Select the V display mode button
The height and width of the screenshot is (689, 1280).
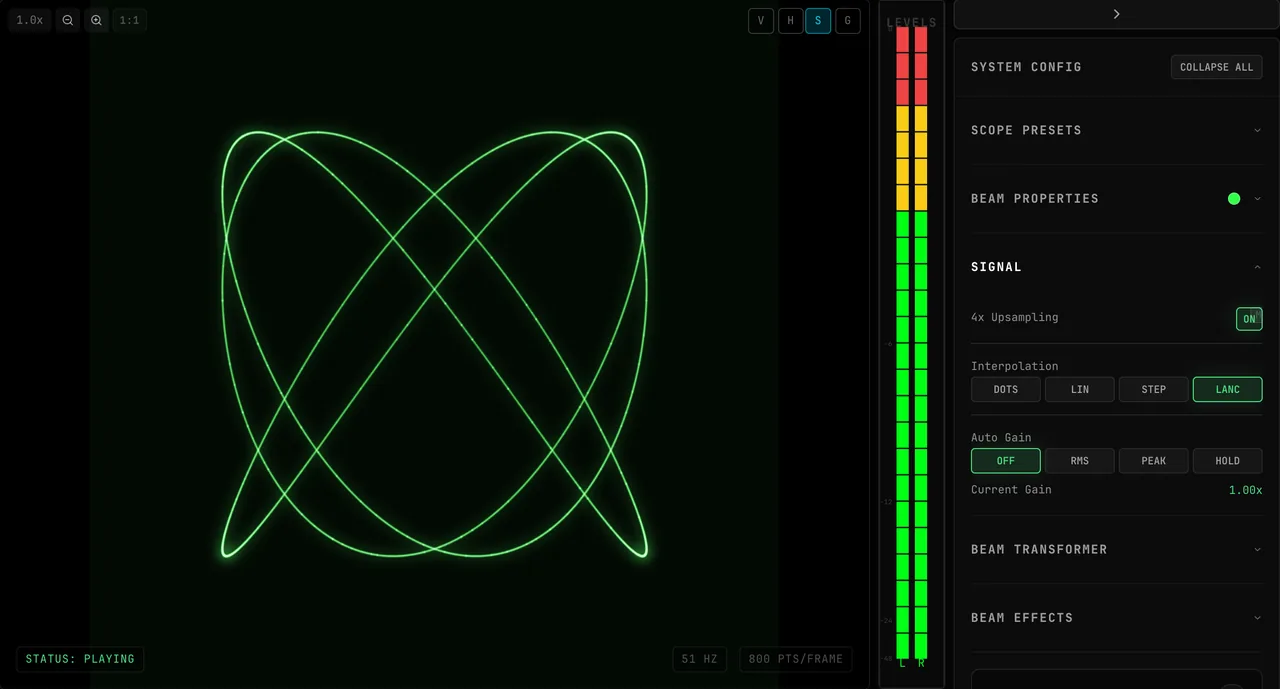pyautogui.click(x=761, y=21)
